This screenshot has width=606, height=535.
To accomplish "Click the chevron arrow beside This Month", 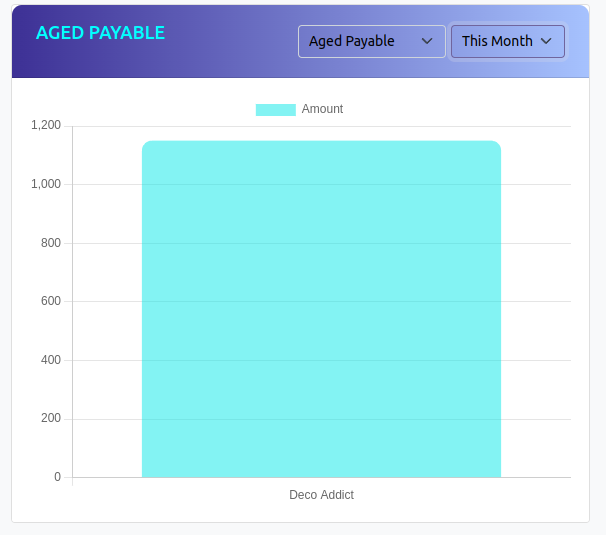I will [x=546, y=41].
